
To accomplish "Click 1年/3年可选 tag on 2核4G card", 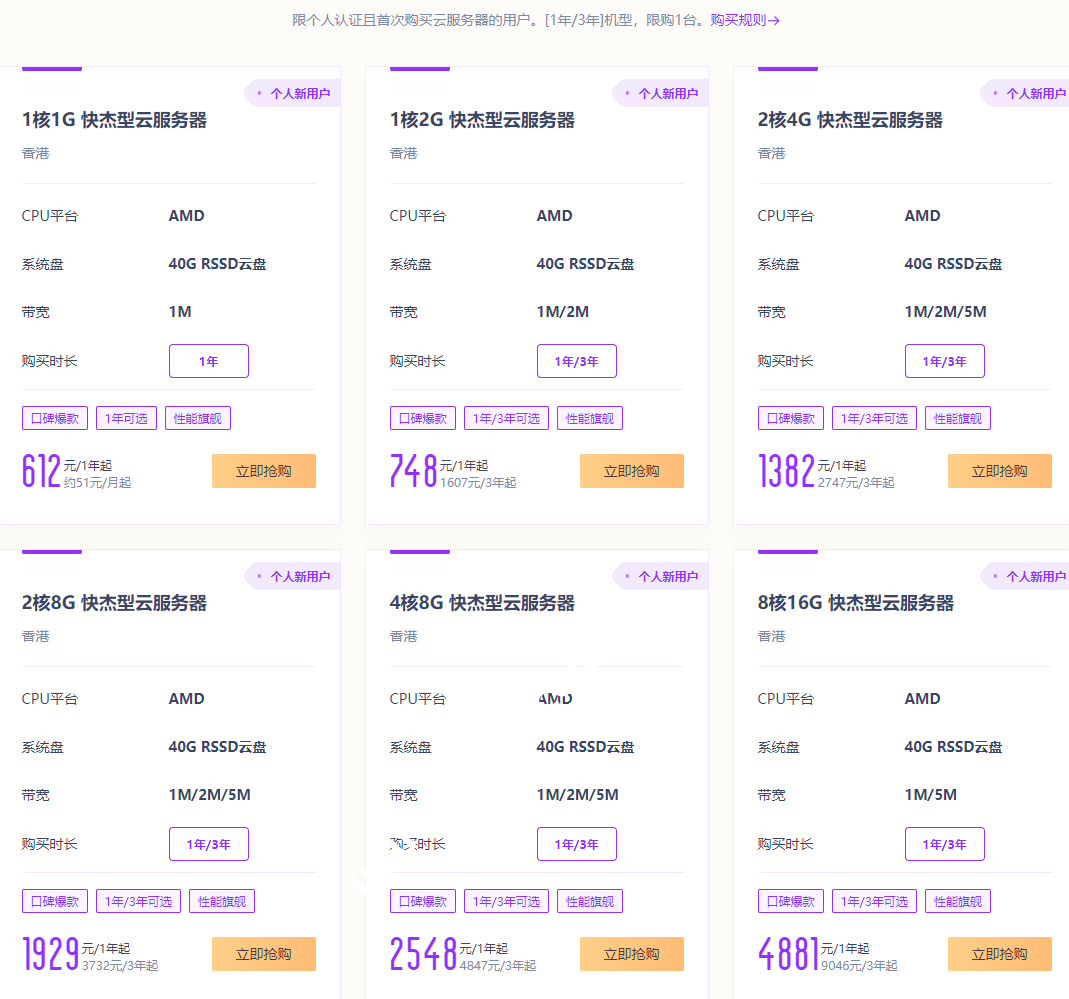I will tap(875, 418).
